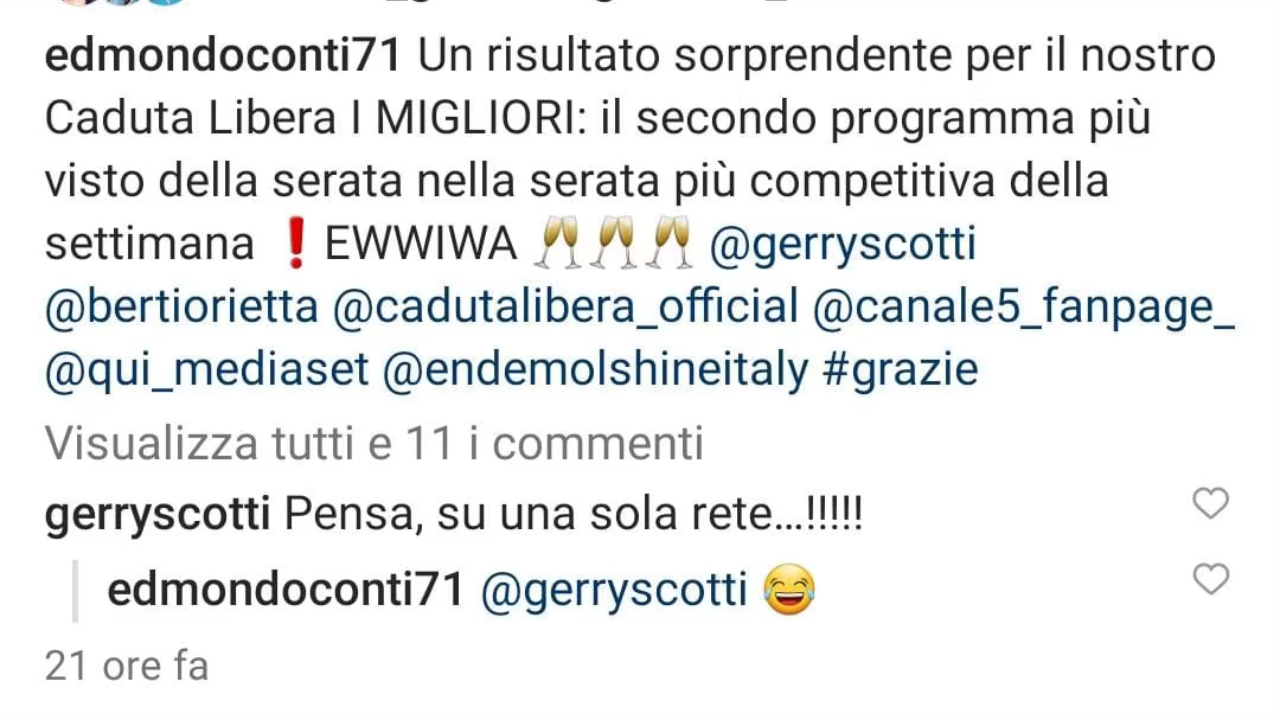The image size is (1280, 720).
Task: Tap the red exclamation mark emoji
Action: coord(294,245)
